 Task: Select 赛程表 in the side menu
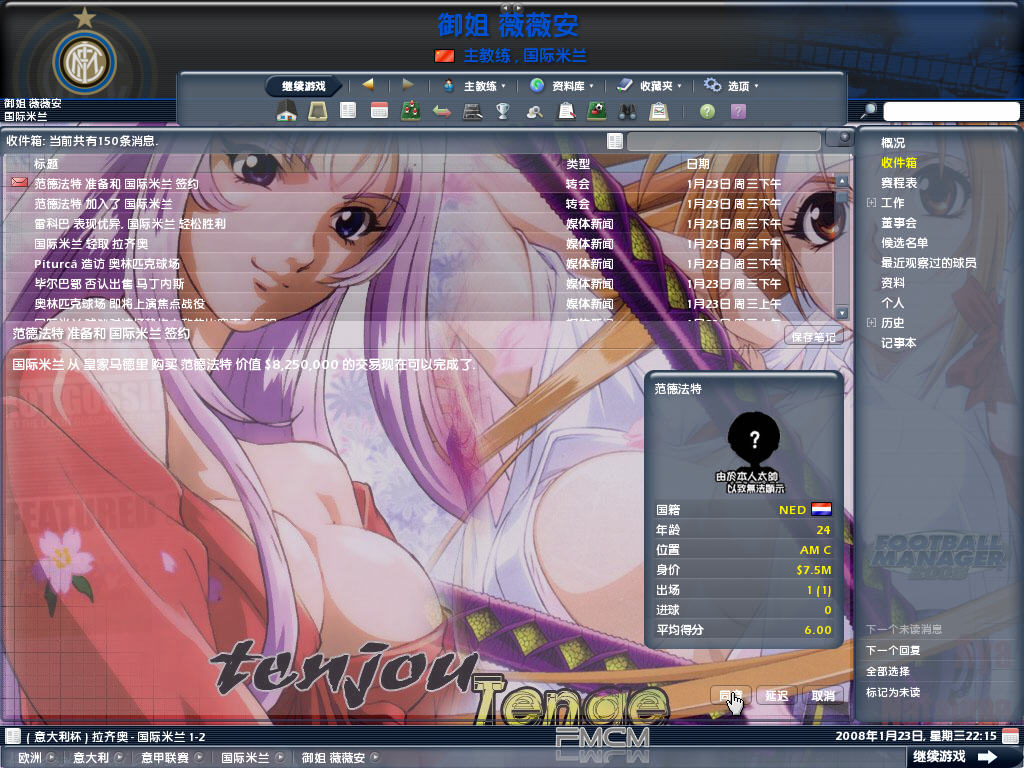pos(898,183)
